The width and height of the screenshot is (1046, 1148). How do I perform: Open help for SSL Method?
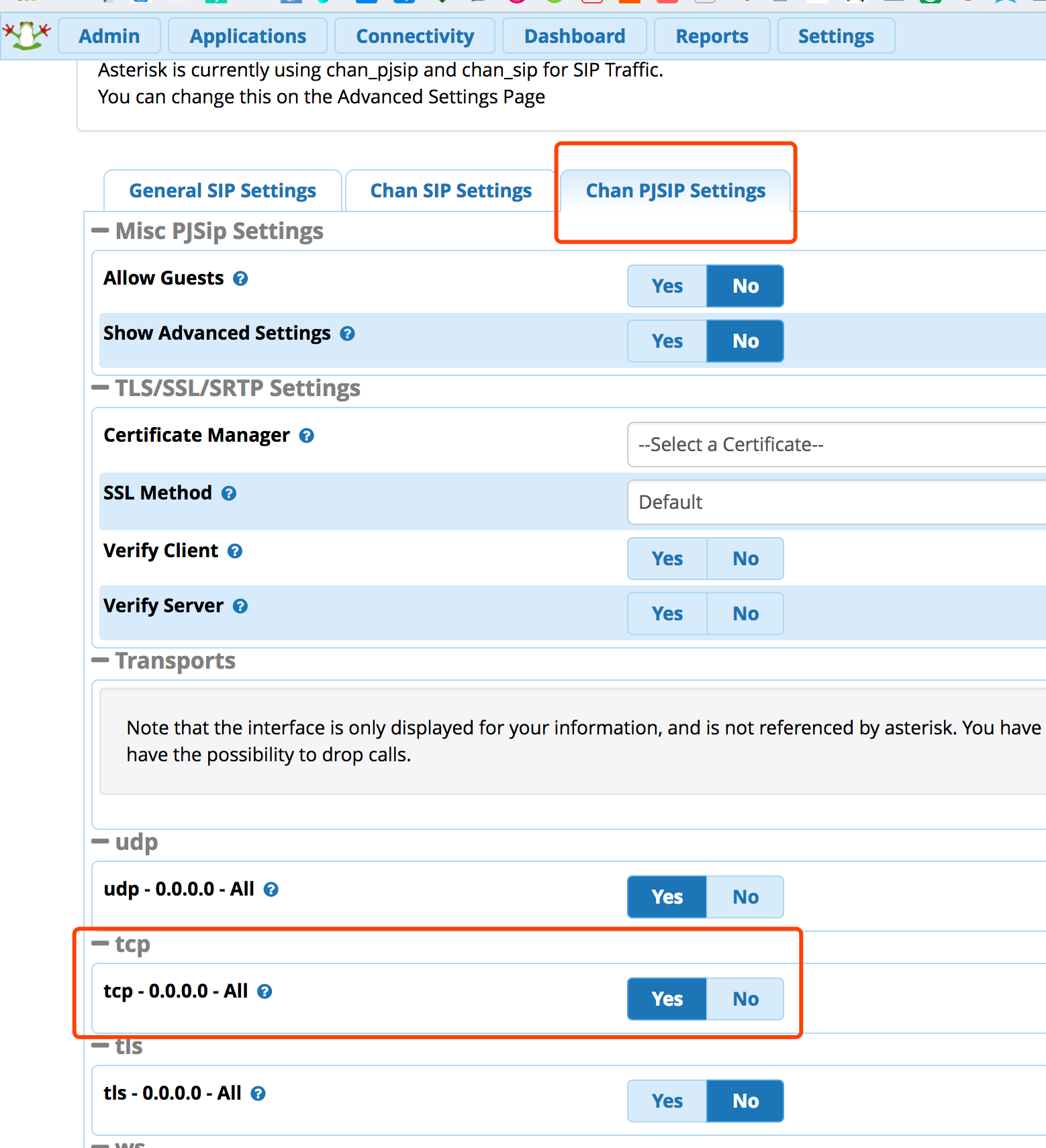pos(229,493)
